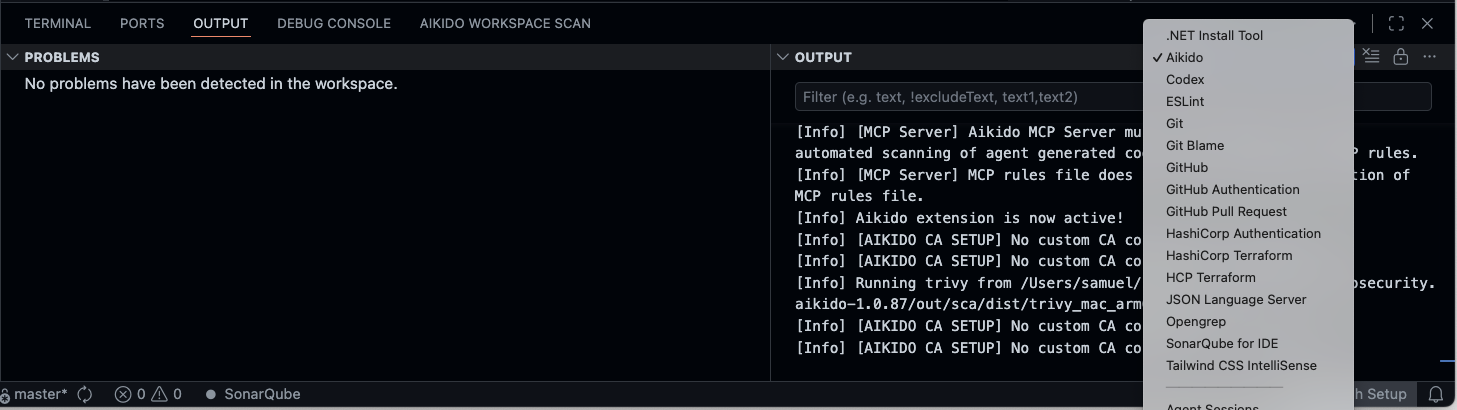Switch to the DEBUG CONSOLE tab

coord(334,23)
